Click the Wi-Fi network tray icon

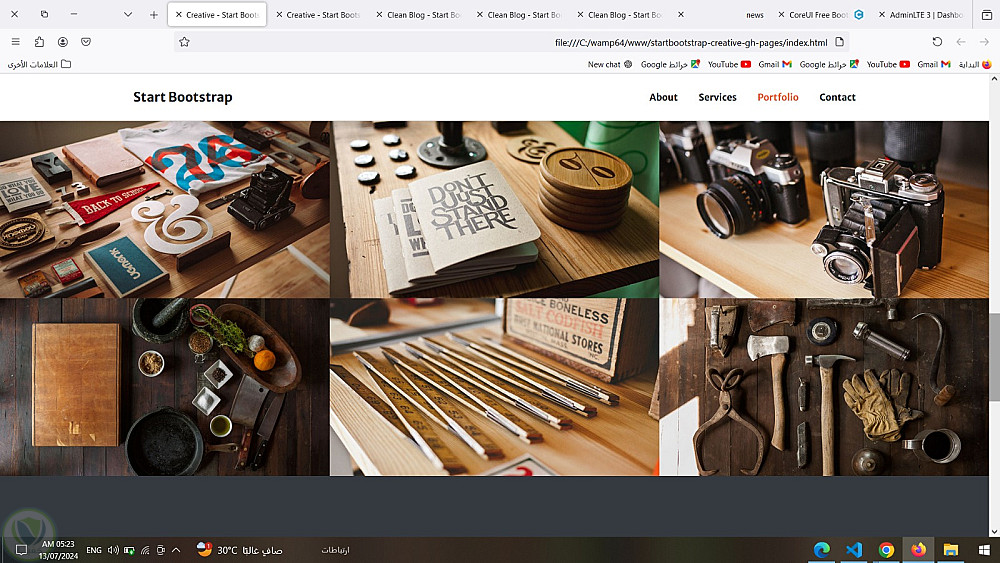(x=145, y=550)
